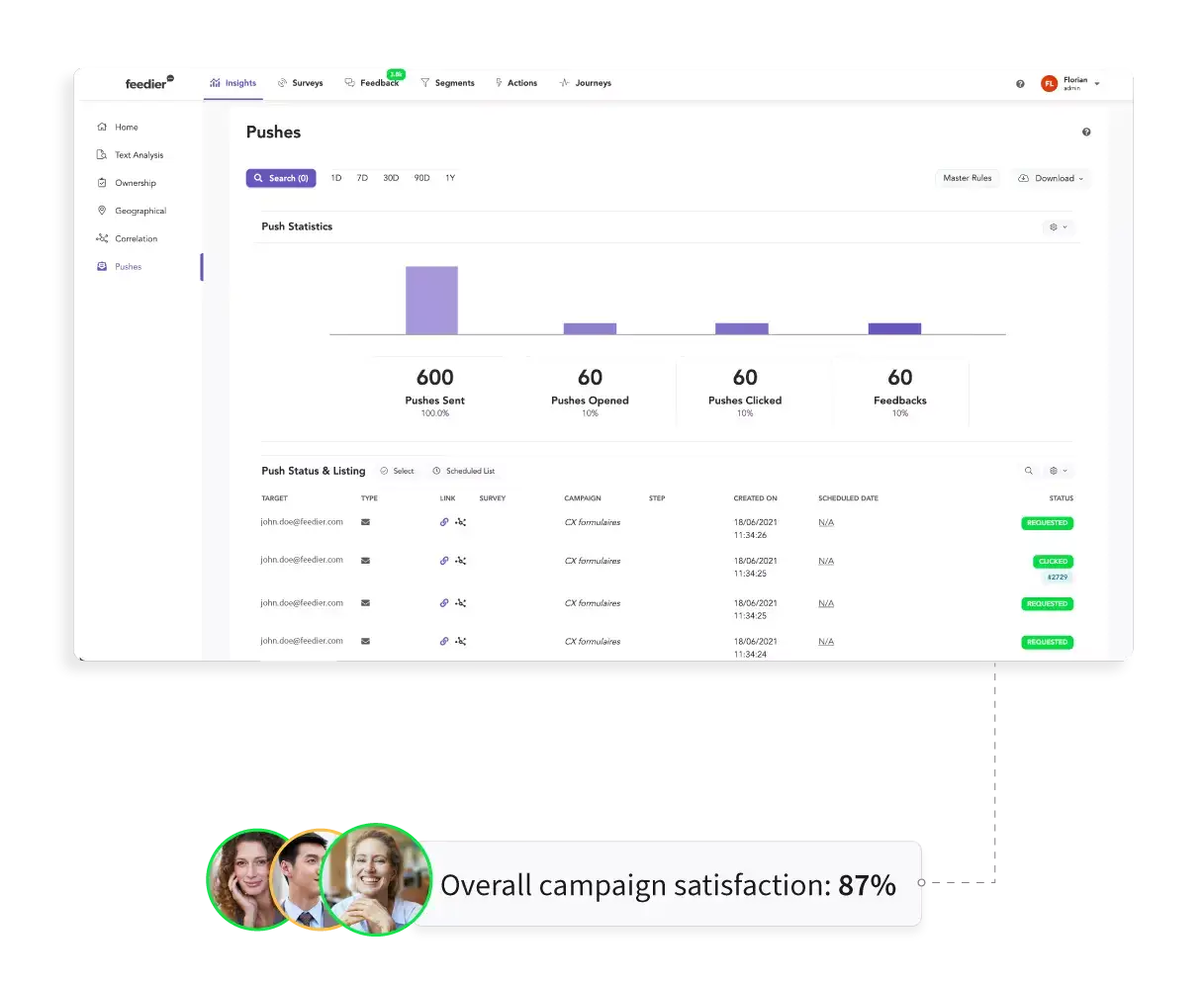This screenshot has height=985, width=1204.
Task: Switch to the Surveys tab
Action: [301, 83]
